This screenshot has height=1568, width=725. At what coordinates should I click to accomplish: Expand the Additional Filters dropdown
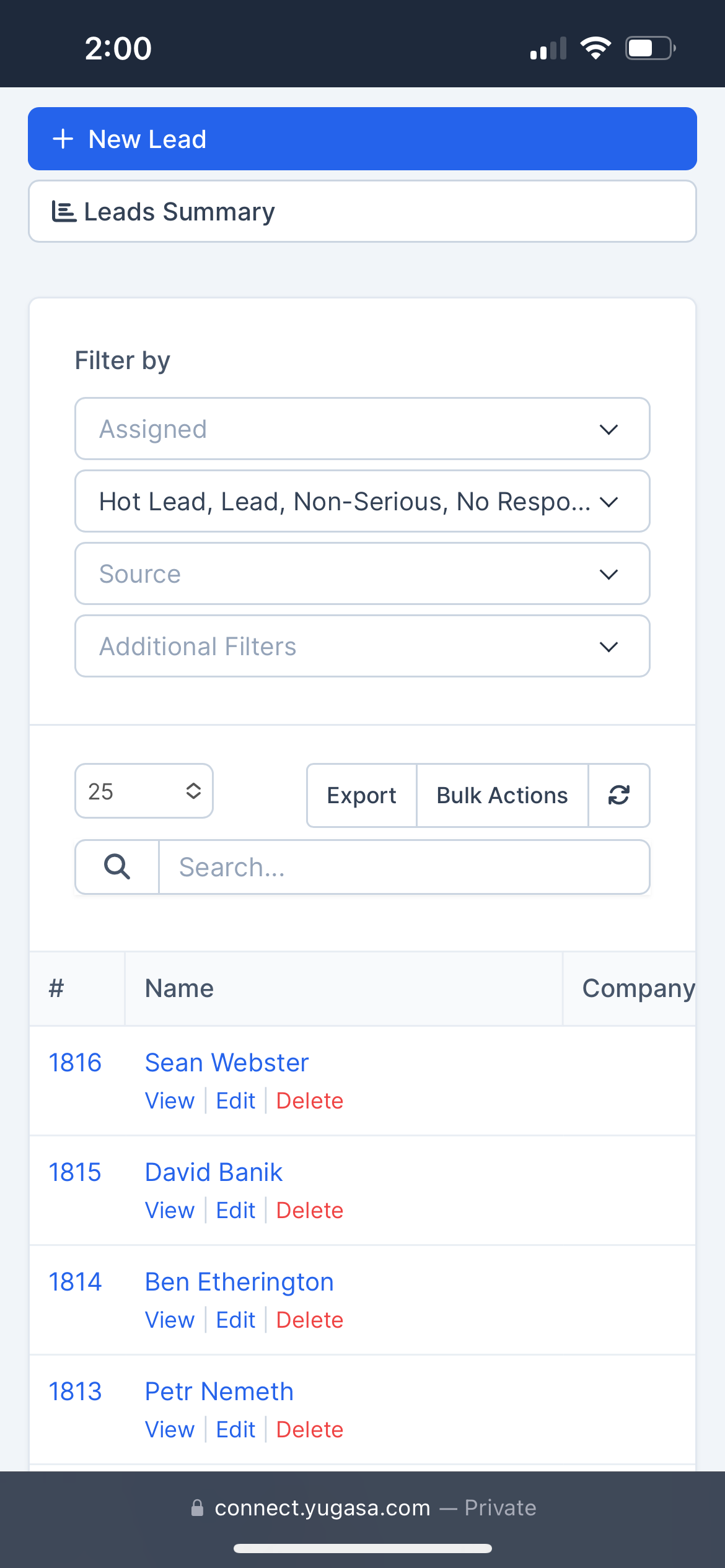362,646
